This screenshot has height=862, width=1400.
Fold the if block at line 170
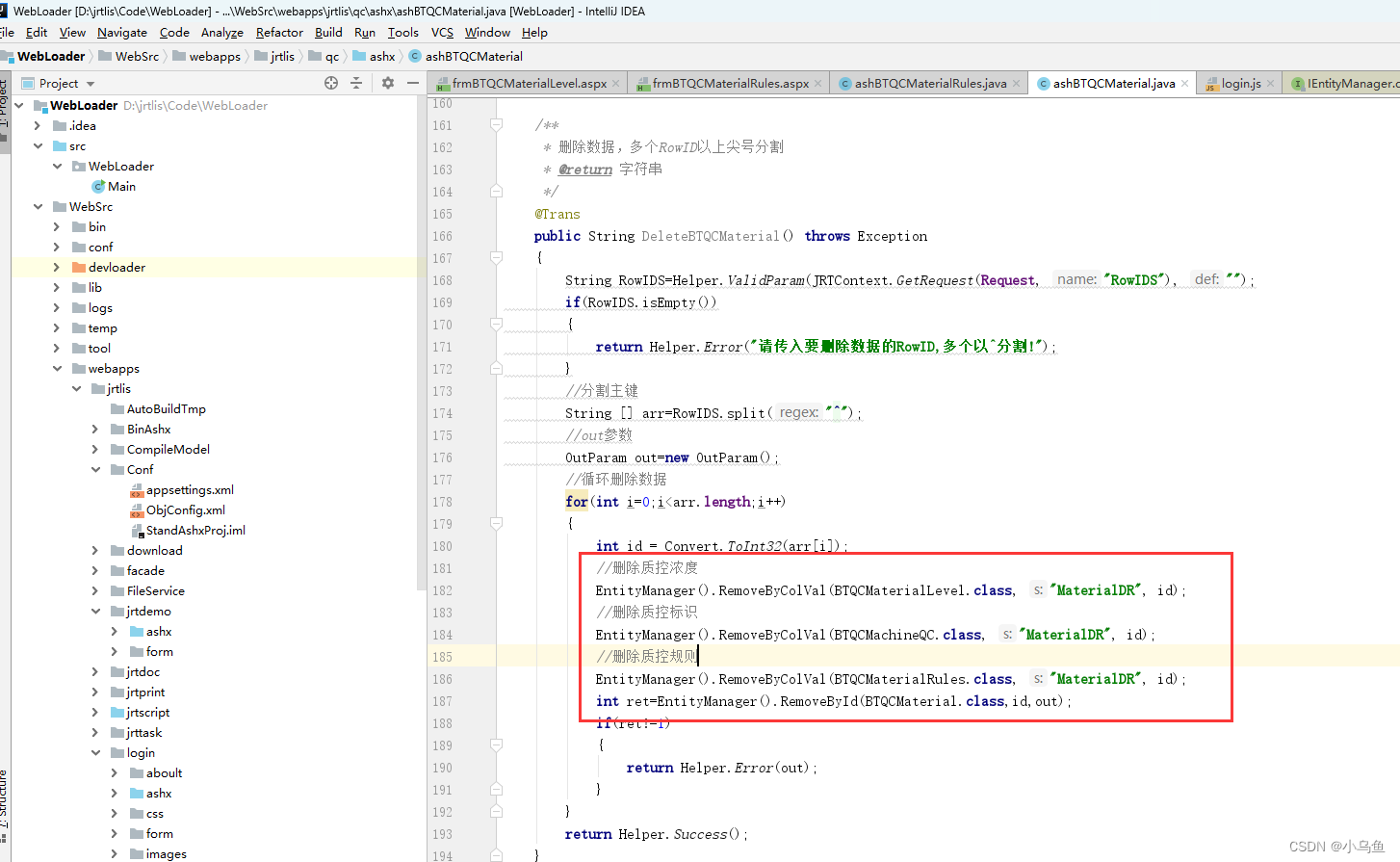496,325
